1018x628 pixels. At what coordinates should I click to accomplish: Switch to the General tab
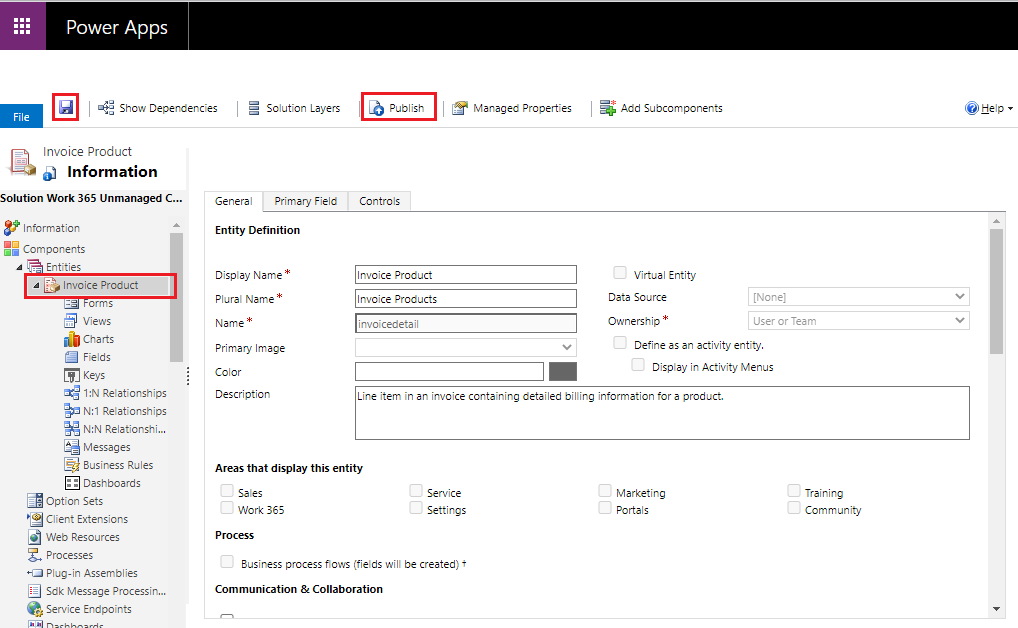click(234, 201)
